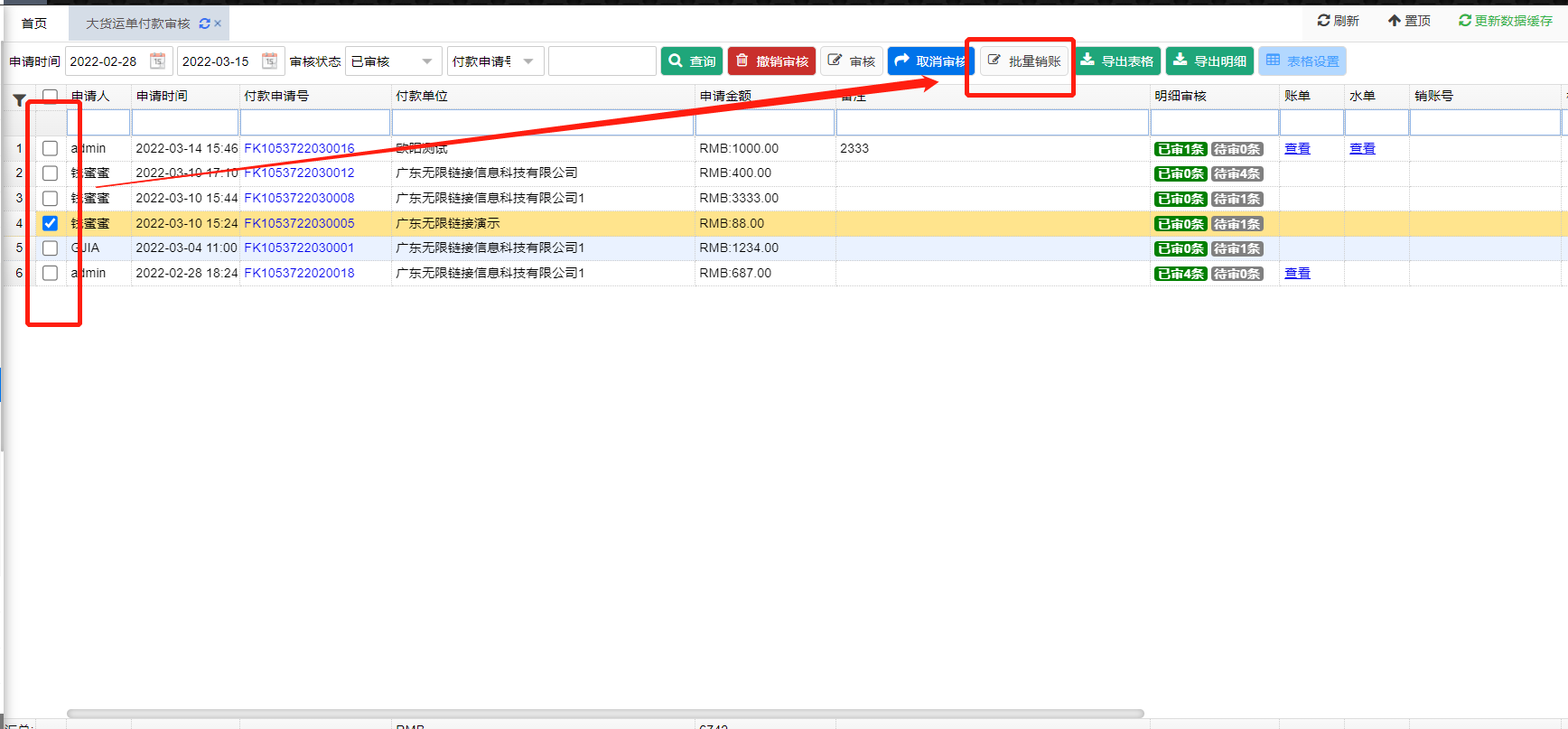The image size is (1568, 729).
Task: Click the start date calendar icon
Action: [157, 61]
